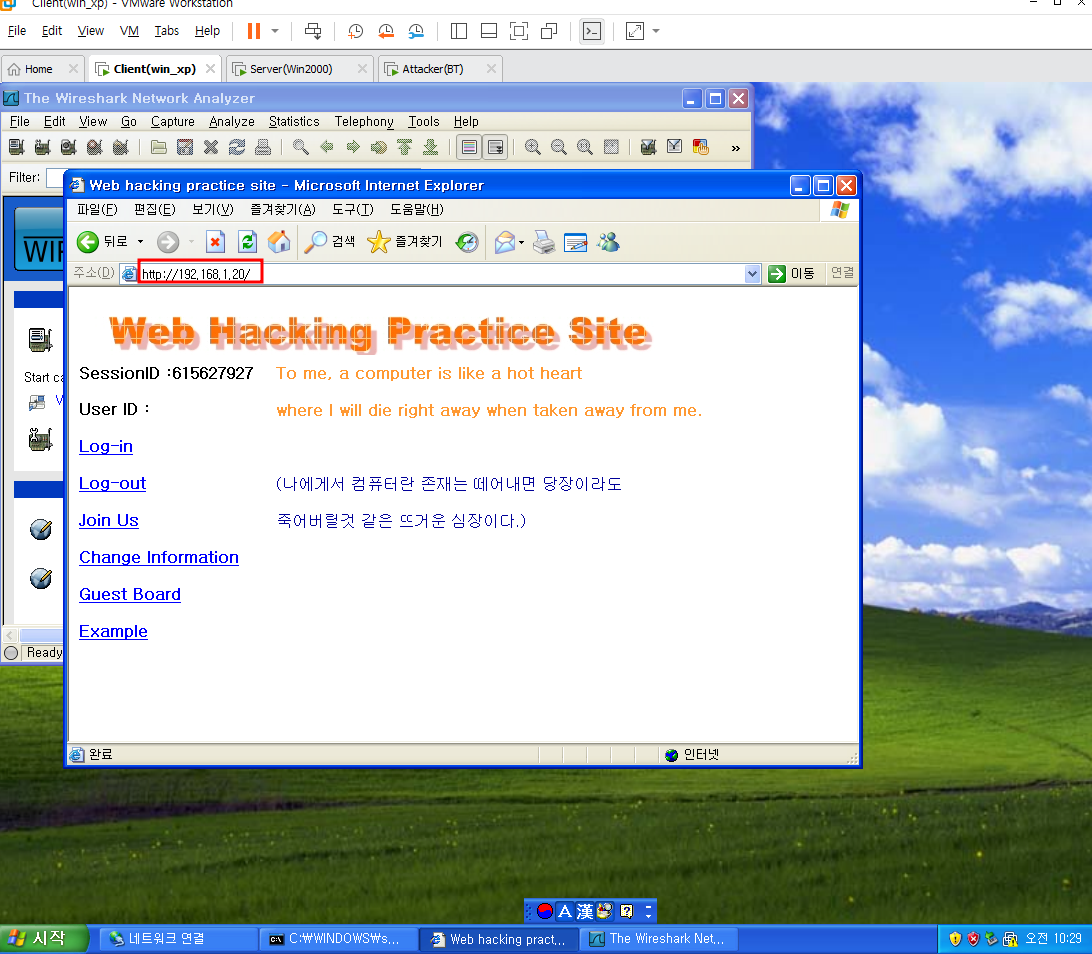Click the IE Edit page icon

click(575, 242)
